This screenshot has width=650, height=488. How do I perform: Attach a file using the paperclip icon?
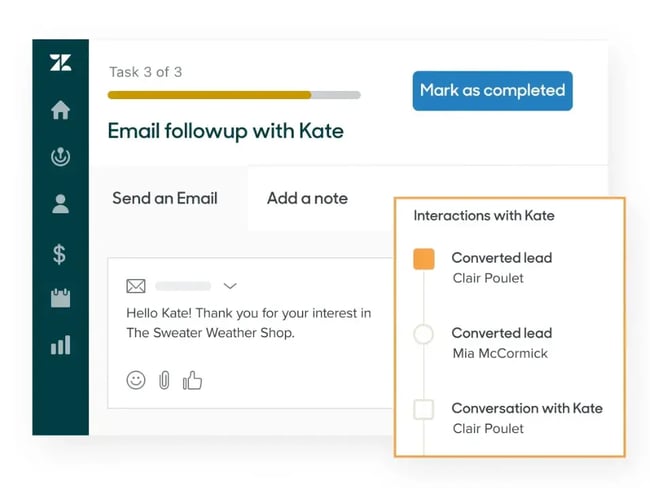[164, 380]
